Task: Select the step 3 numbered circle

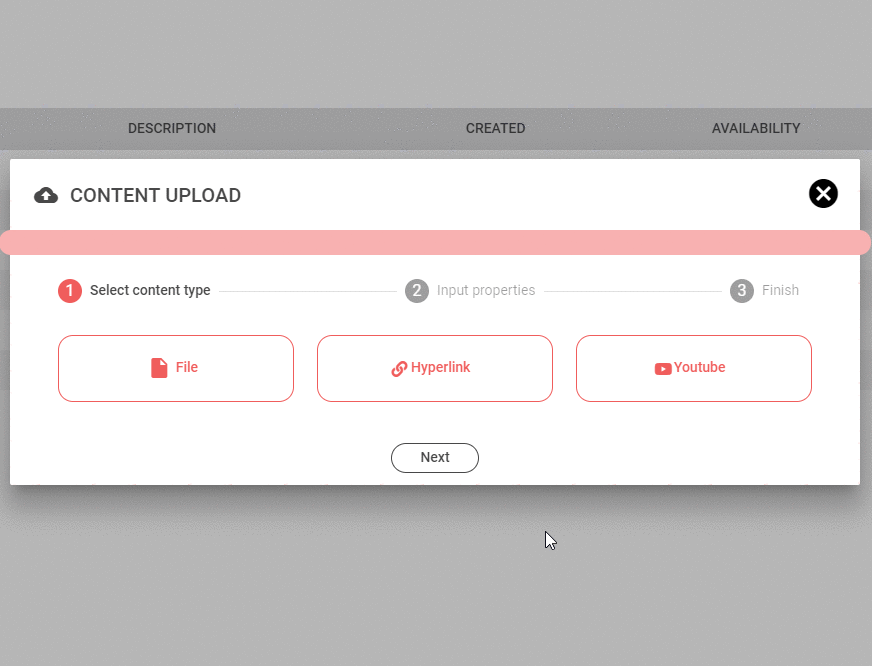Action: [741, 291]
